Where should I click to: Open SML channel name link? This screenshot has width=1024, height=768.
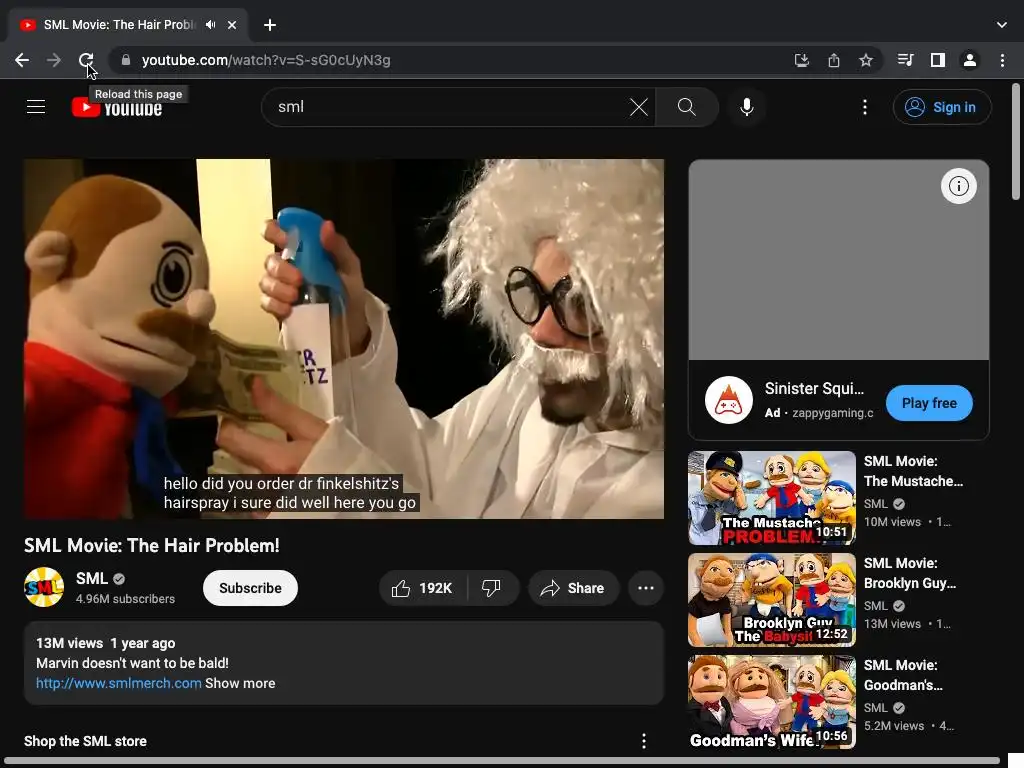pyautogui.click(x=91, y=579)
